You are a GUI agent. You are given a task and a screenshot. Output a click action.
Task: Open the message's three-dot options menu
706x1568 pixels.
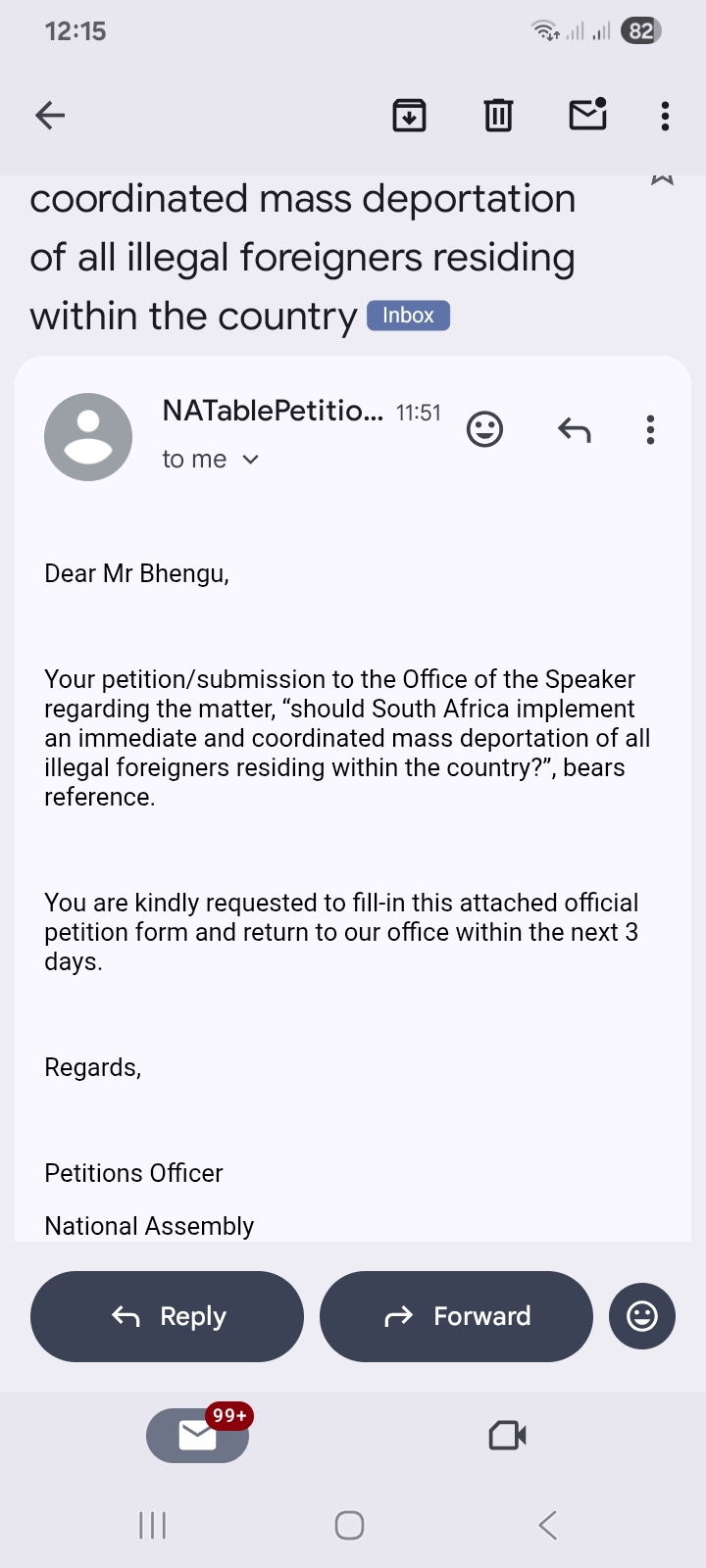click(650, 429)
